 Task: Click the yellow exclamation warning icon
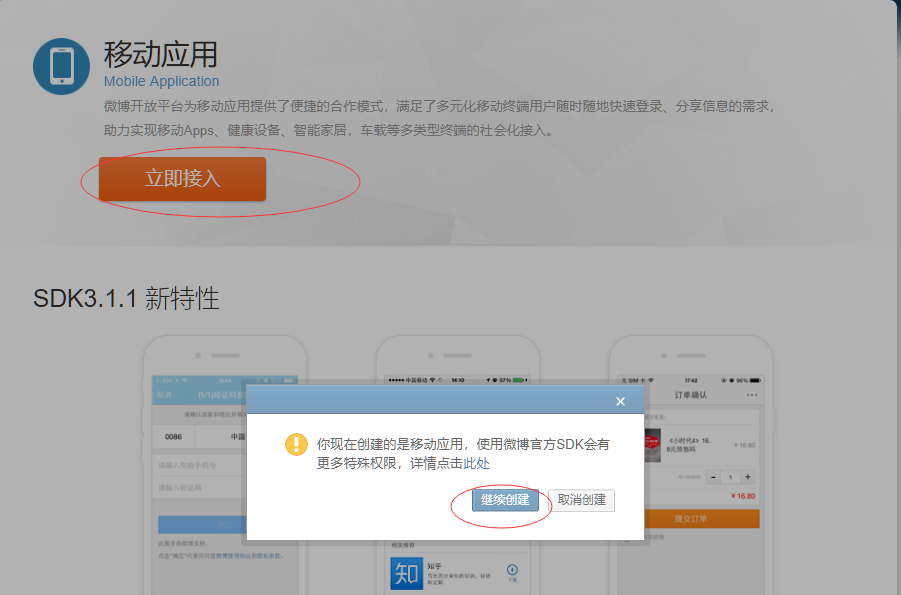pyautogui.click(x=297, y=444)
